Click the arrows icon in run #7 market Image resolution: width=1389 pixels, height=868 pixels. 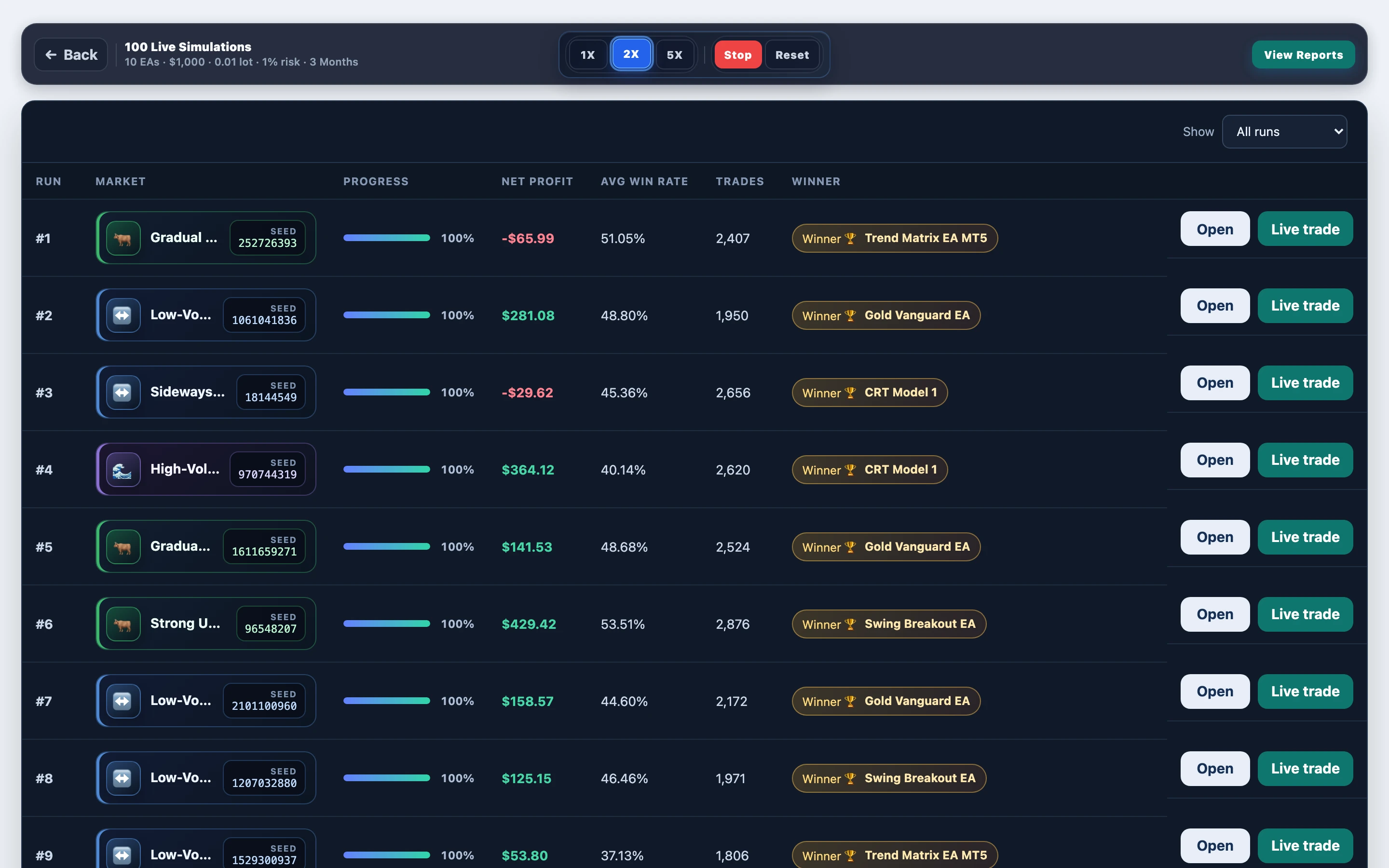123,701
